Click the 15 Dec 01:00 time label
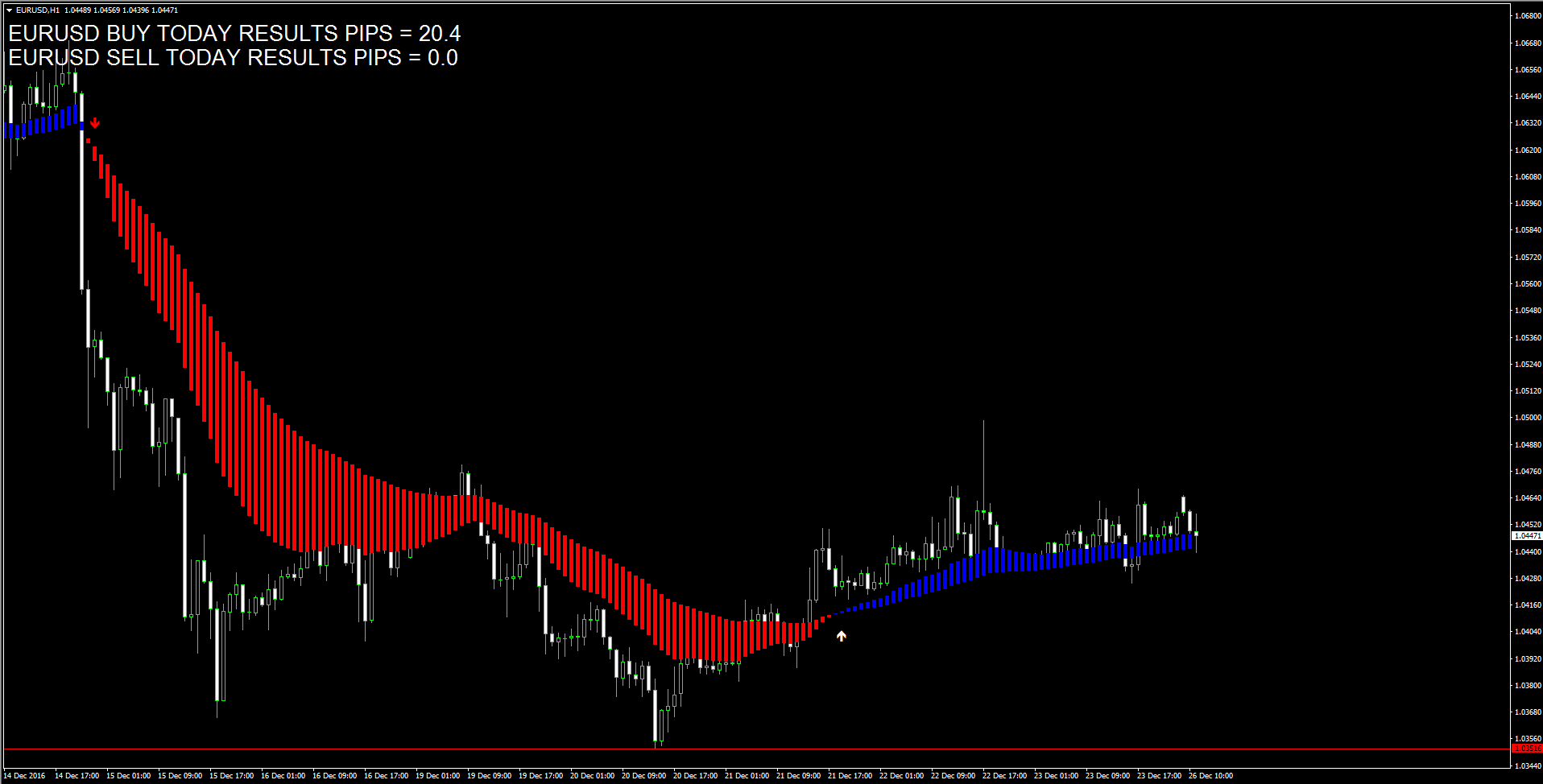The image size is (1543, 784). tap(128, 776)
